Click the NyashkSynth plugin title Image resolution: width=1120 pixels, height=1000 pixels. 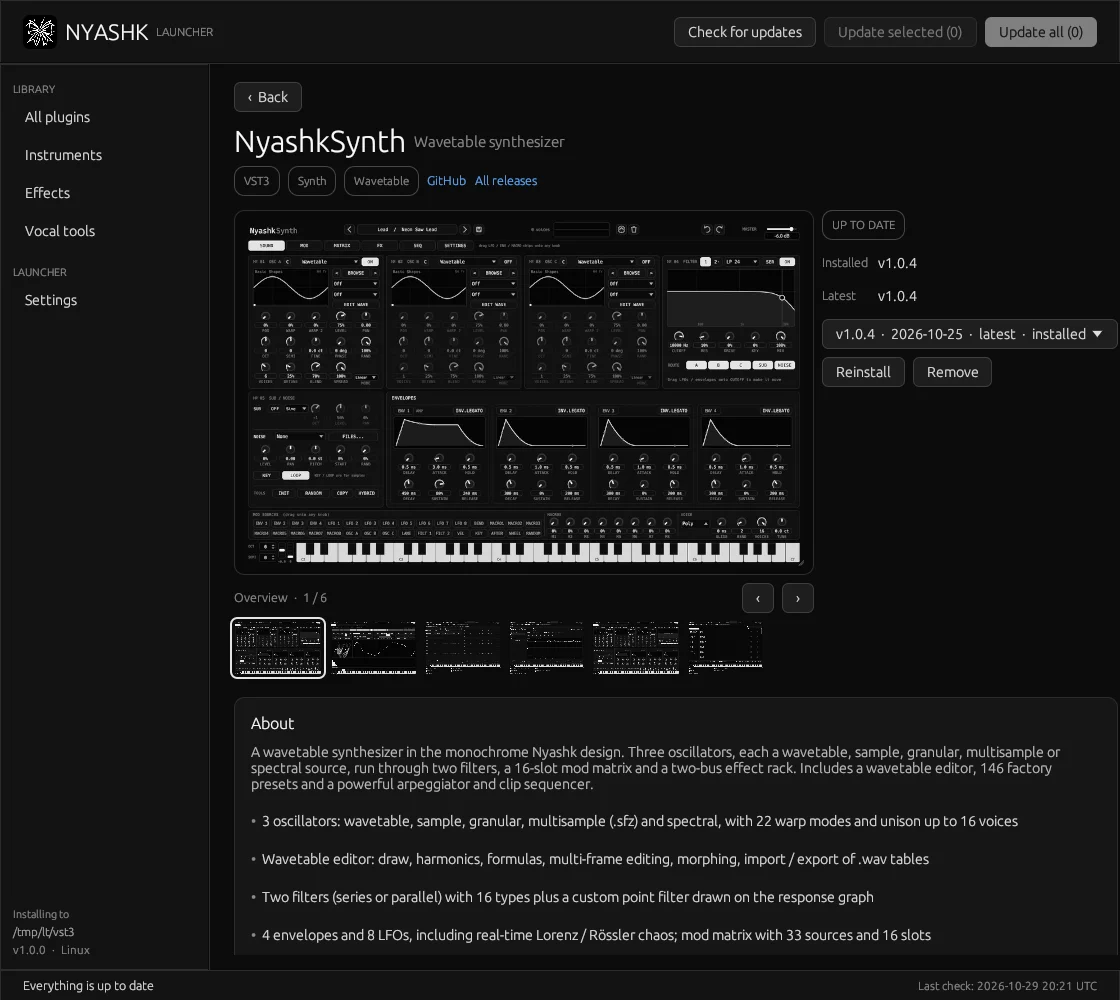tap(319, 141)
